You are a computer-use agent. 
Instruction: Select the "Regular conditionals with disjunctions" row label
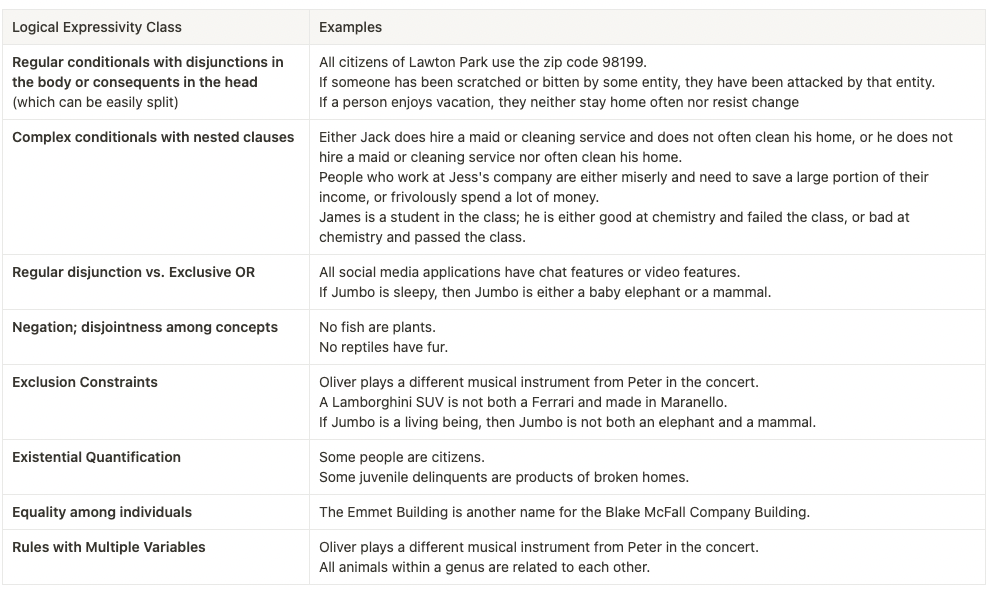coord(147,62)
